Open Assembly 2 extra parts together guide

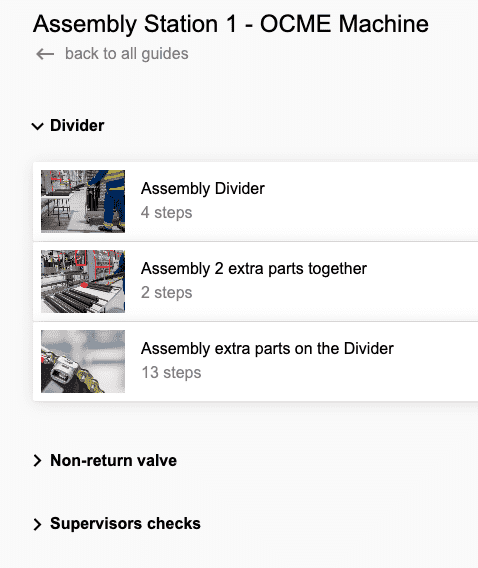(254, 269)
